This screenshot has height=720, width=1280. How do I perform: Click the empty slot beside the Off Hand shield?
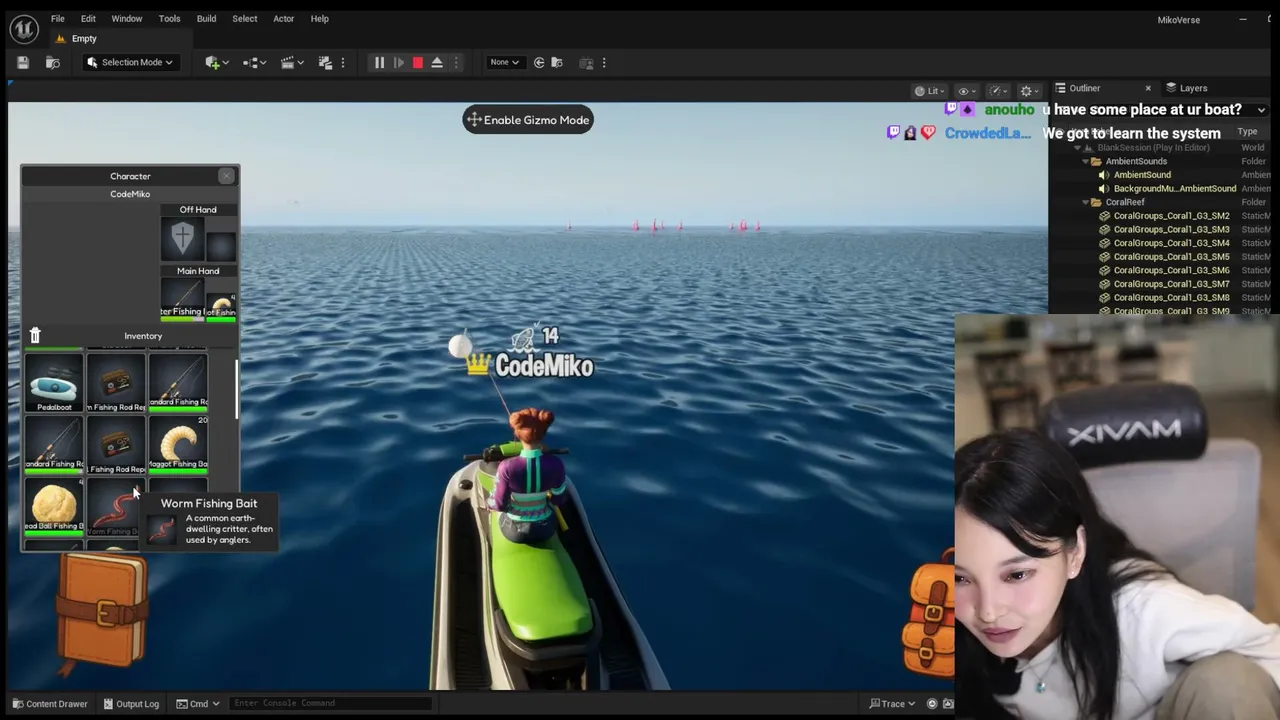click(221, 246)
